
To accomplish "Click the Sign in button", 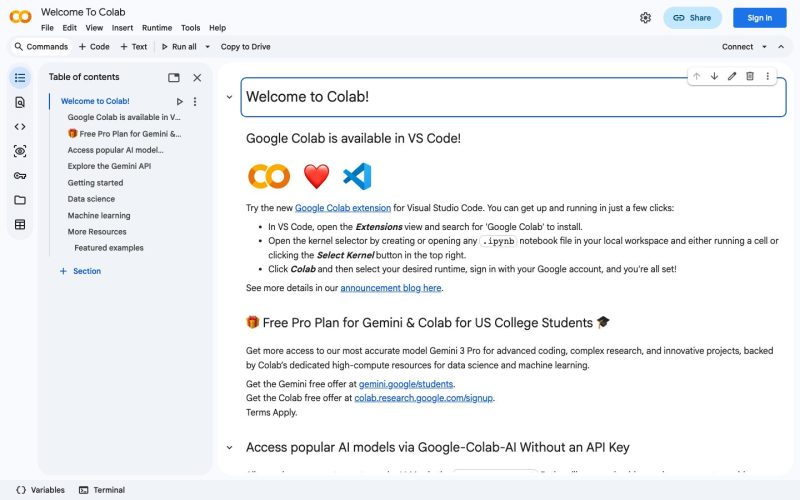I will point(760,18).
